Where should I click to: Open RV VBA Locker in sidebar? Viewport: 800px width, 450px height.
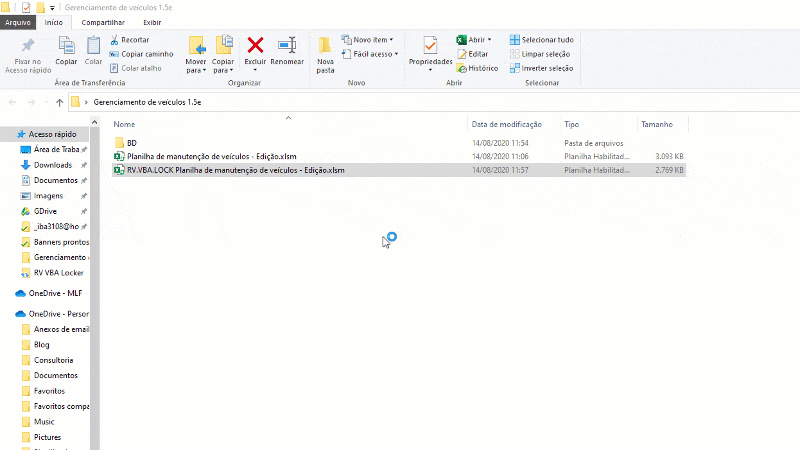click(58, 273)
